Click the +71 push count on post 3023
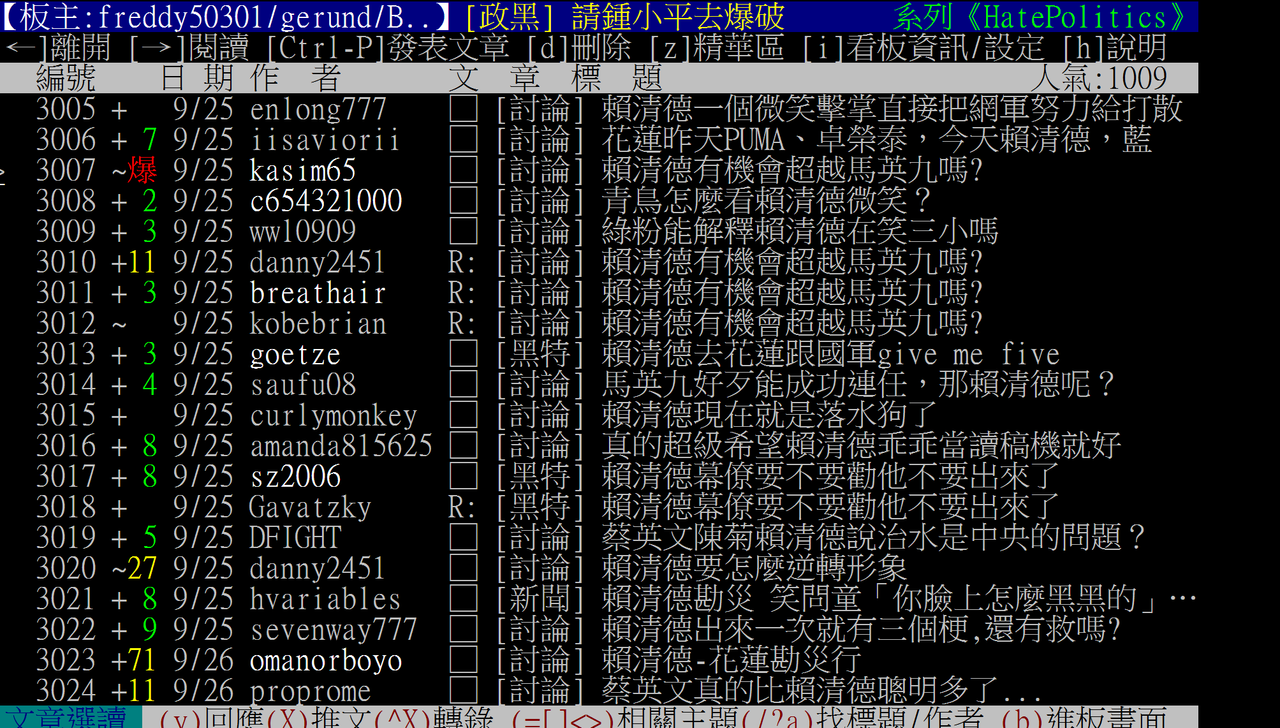The image size is (1280, 728). pyautogui.click(x=135, y=661)
